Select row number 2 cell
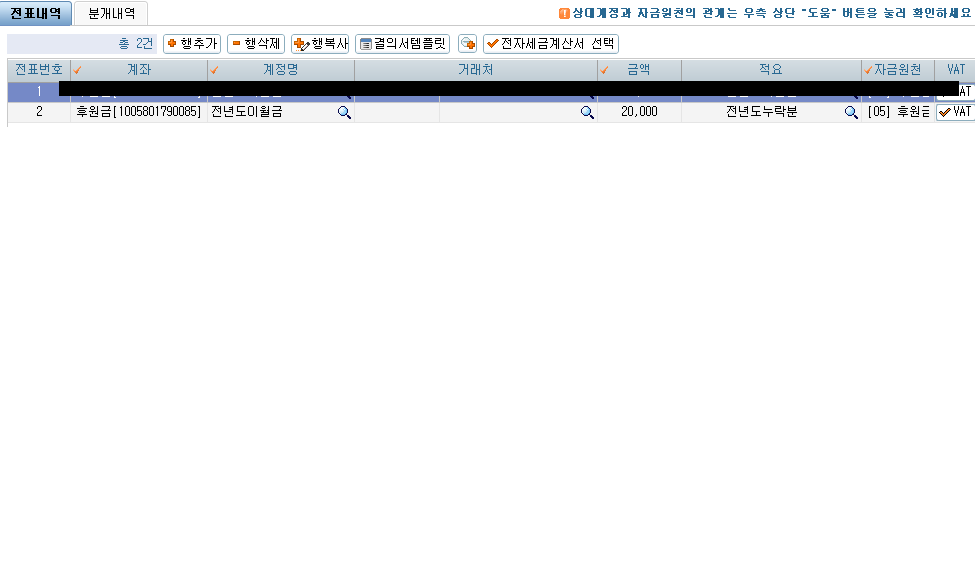Image resolution: width=975 pixels, height=572 pixels. click(x=39, y=112)
